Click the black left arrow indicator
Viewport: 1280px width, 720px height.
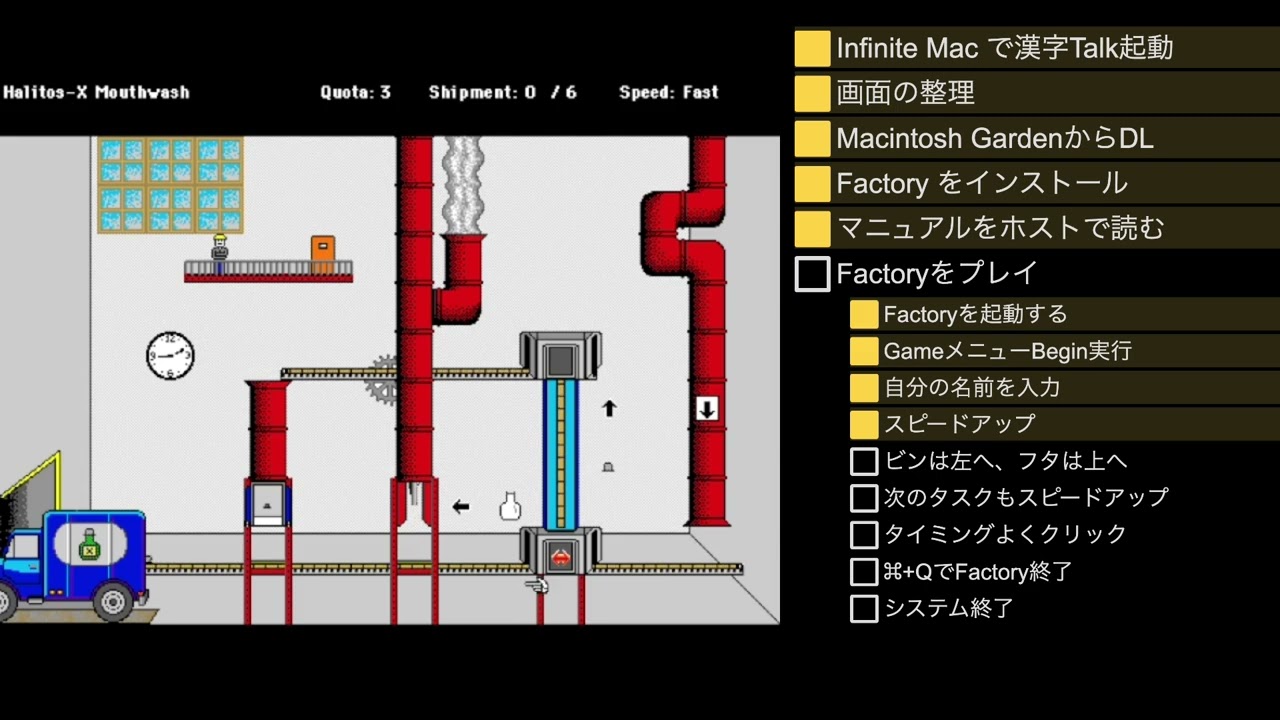coord(461,507)
